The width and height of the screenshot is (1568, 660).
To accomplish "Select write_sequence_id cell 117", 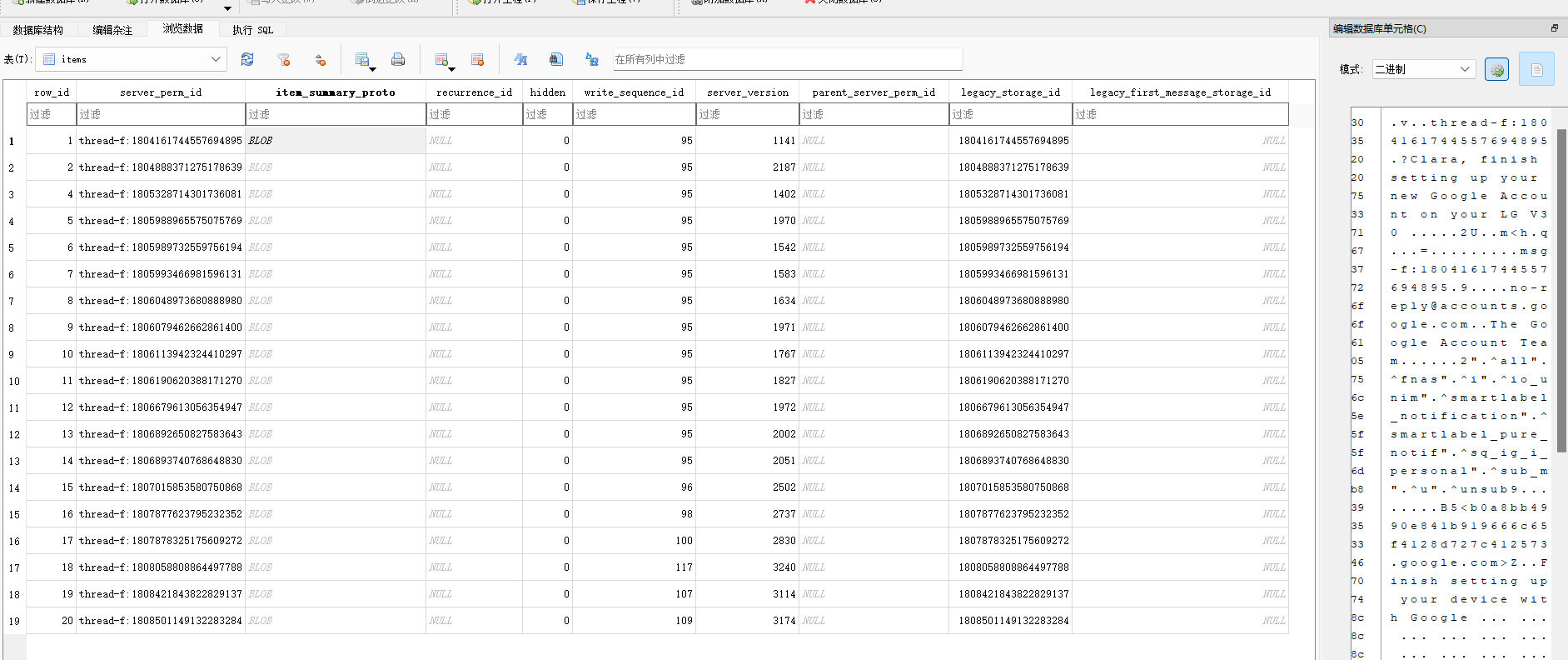I will tap(635, 567).
